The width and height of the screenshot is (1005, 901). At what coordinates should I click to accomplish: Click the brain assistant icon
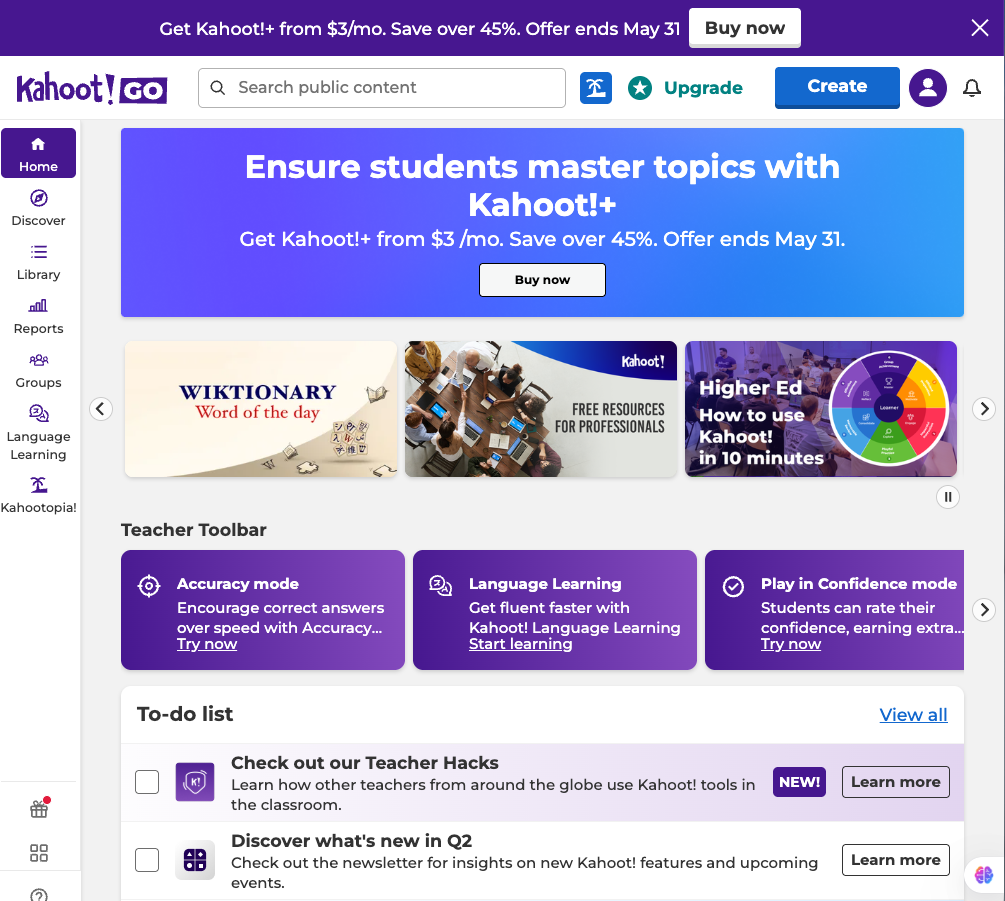click(x=984, y=874)
